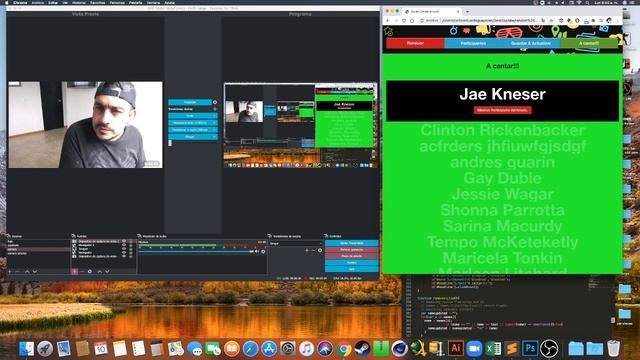Click Salir button in OBS Controls
The image size is (640, 360).
(x=352, y=269)
